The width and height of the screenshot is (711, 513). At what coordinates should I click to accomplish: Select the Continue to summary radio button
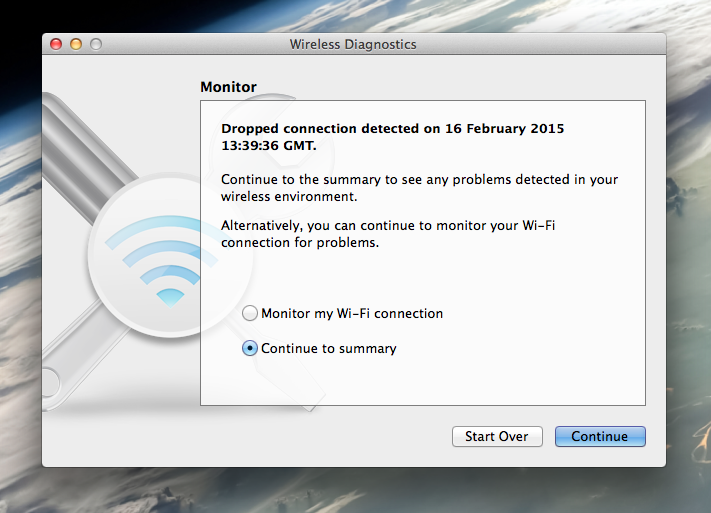click(250, 349)
